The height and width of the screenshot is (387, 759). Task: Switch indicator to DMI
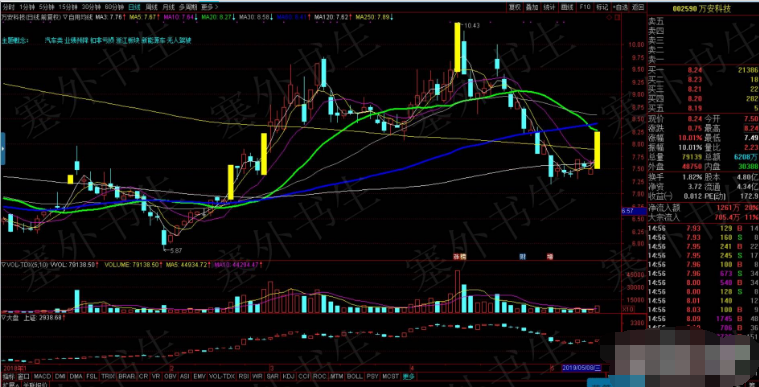click(x=60, y=376)
